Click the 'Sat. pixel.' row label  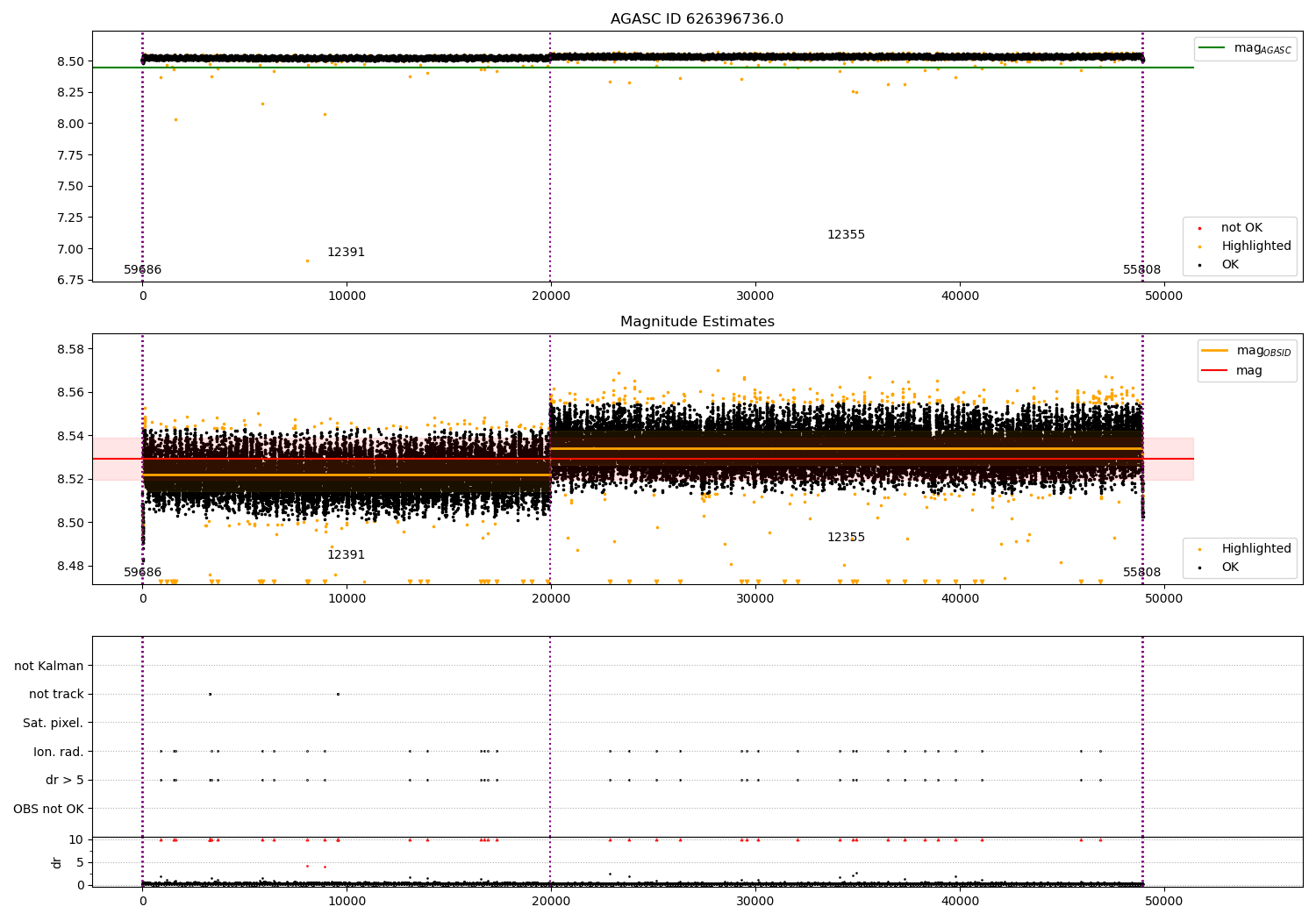coord(54,723)
